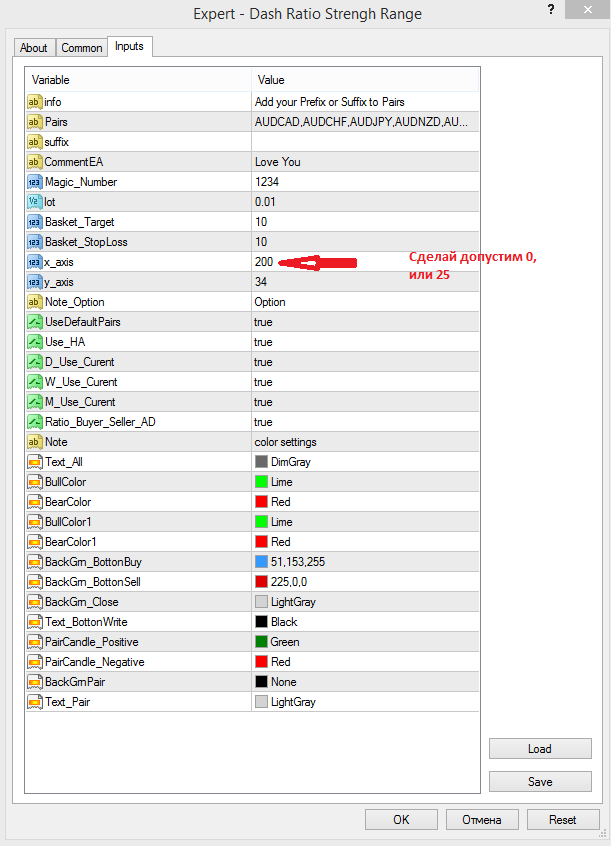Click the Magic_Number value 1234

click(x=365, y=182)
